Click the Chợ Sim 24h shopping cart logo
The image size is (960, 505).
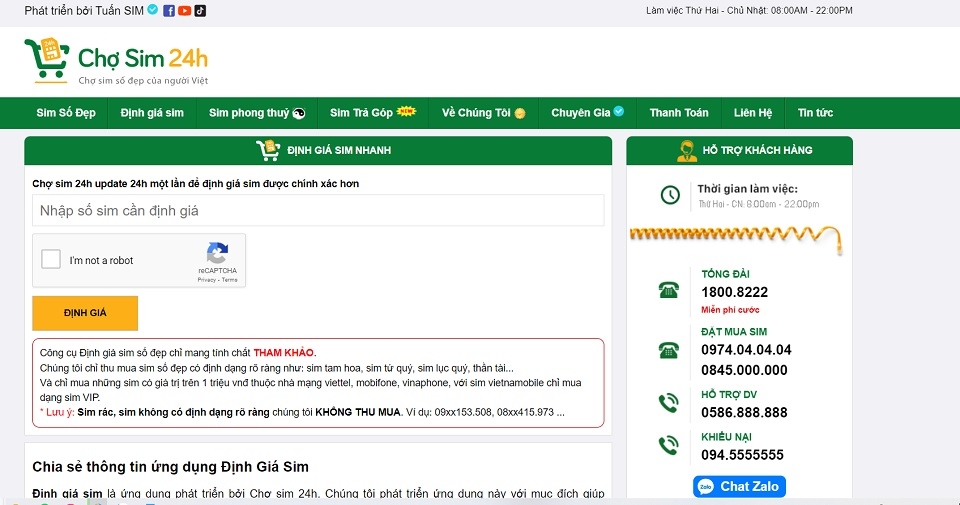pyautogui.click(x=47, y=61)
